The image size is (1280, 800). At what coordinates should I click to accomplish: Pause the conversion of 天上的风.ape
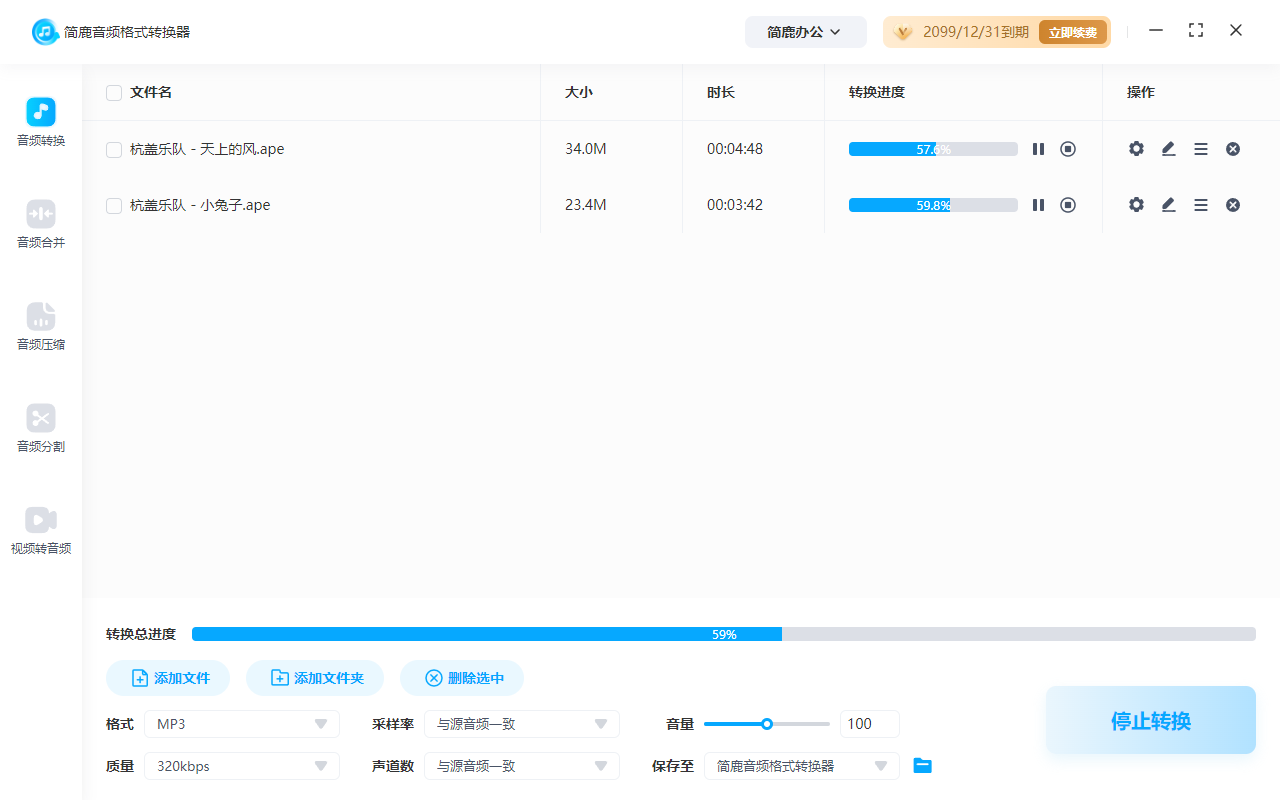[x=1038, y=148]
